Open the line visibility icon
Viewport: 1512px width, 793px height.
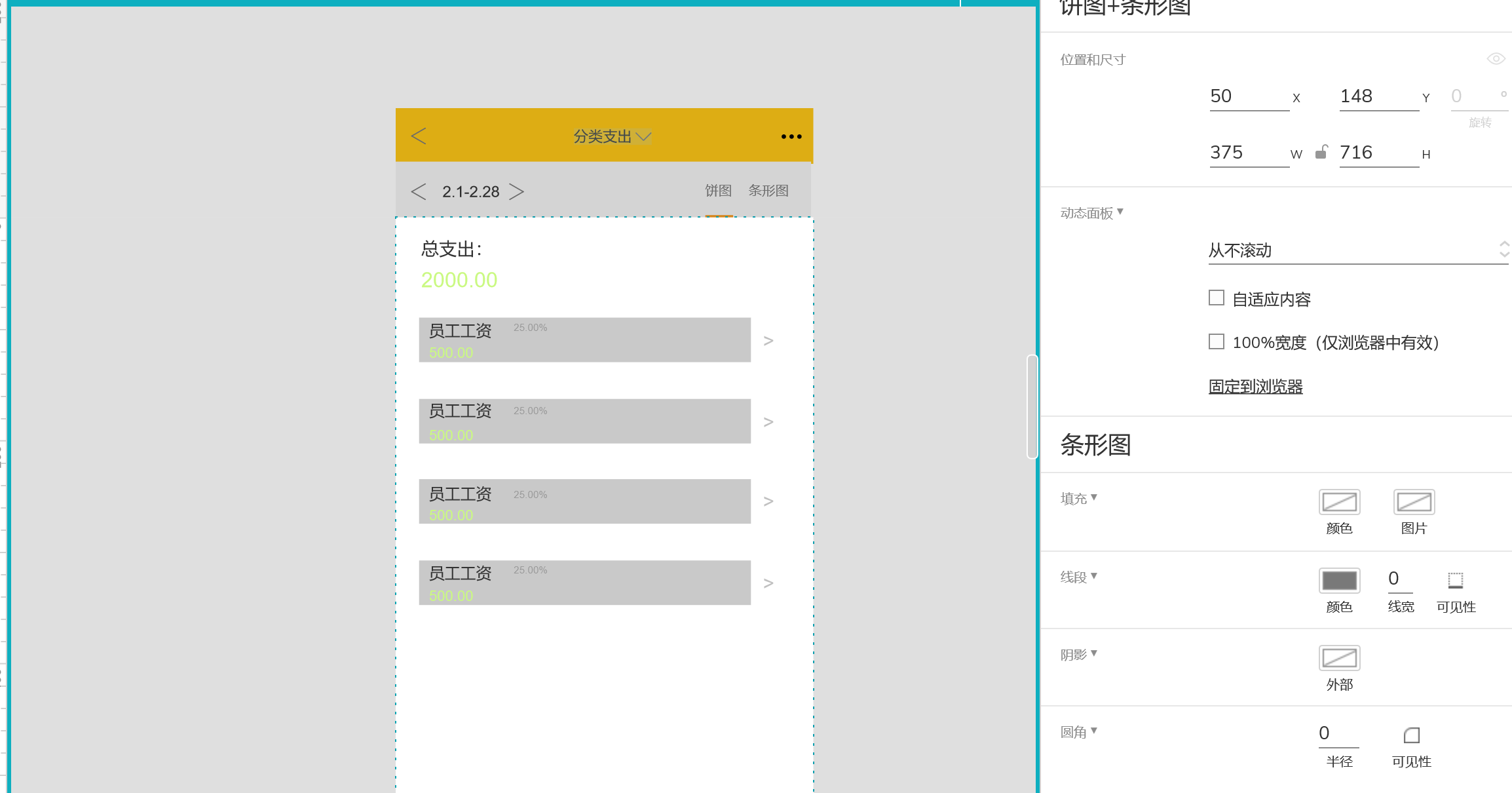tap(1455, 580)
